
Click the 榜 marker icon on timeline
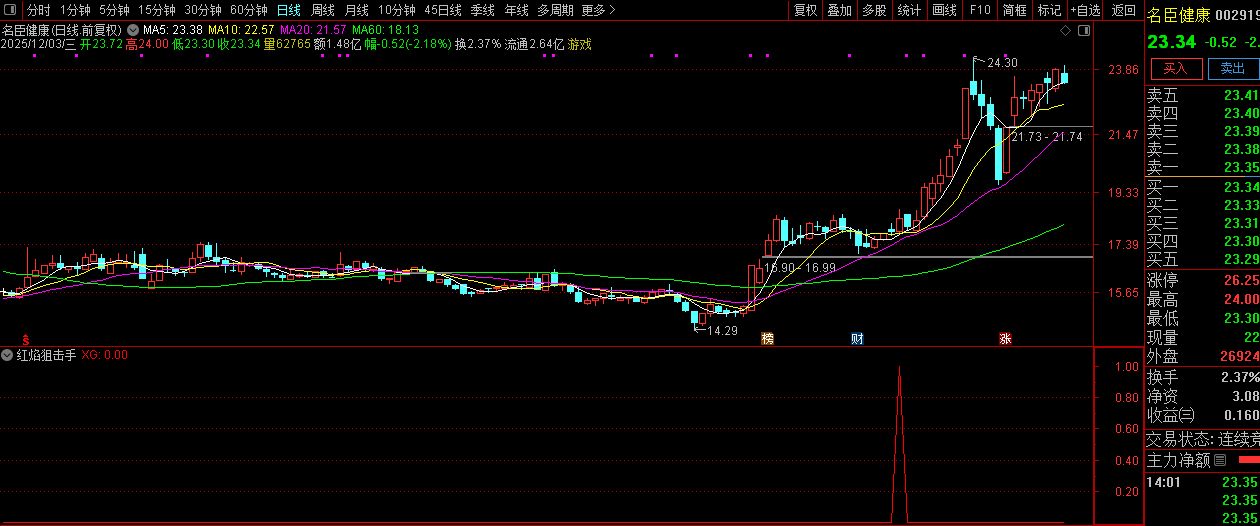767,338
